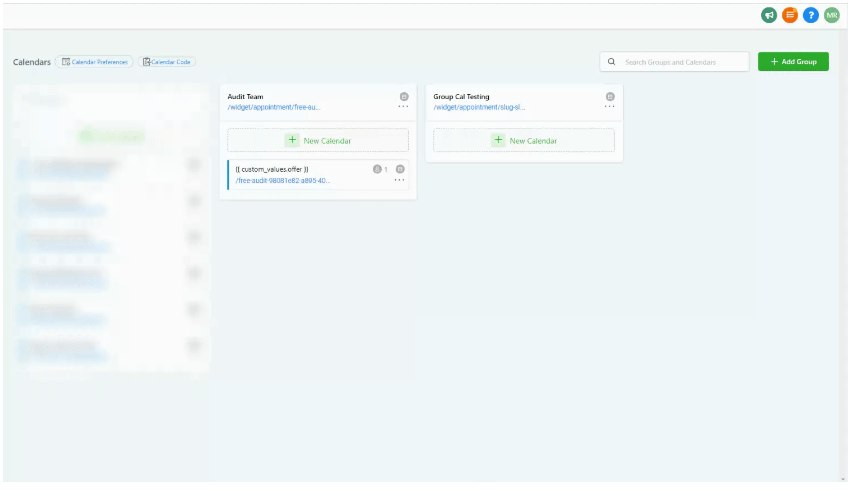The image size is (864, 498).
Task: Expand three-dot menu on custom_values.offer calendar
Action: pos(399,180)
